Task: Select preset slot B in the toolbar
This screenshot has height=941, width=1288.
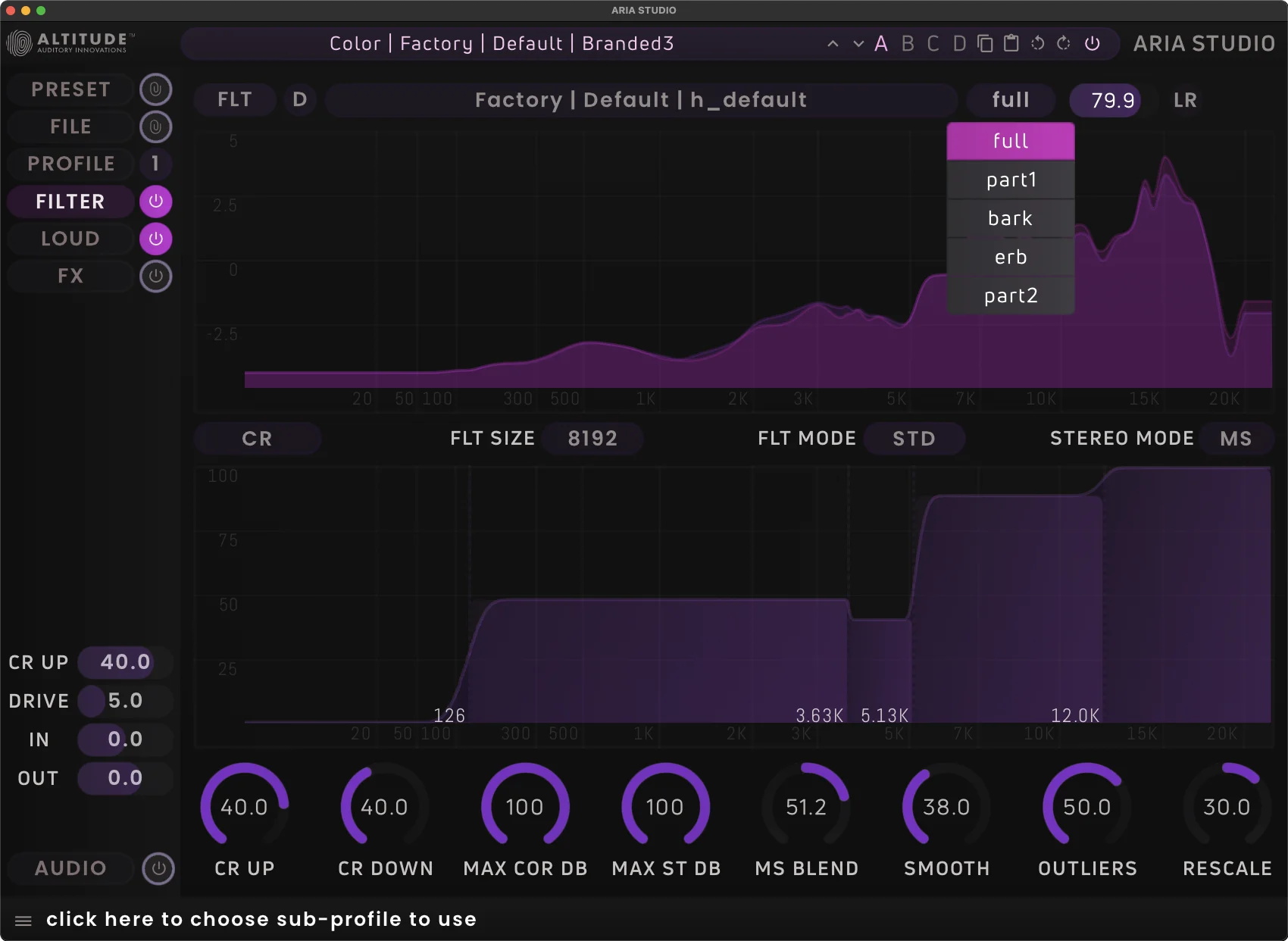Action: pos(908,43)
